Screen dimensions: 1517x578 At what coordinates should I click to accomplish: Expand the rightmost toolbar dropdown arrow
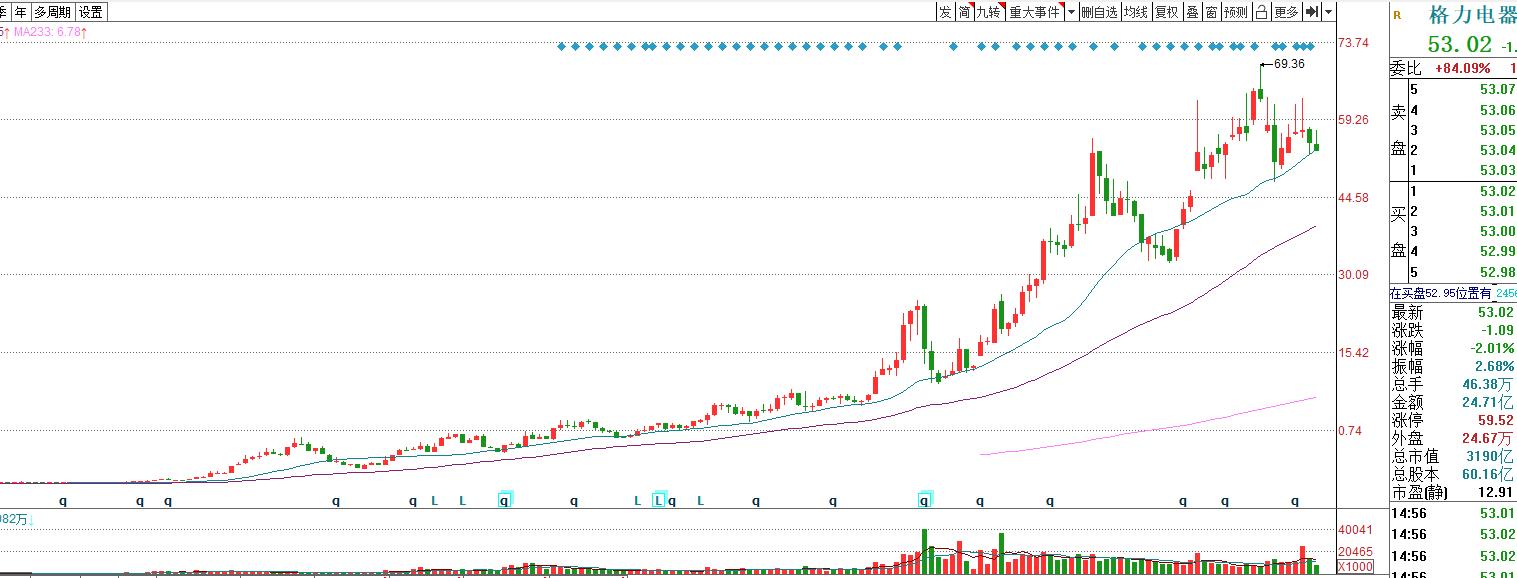[x=1328, y=12]
